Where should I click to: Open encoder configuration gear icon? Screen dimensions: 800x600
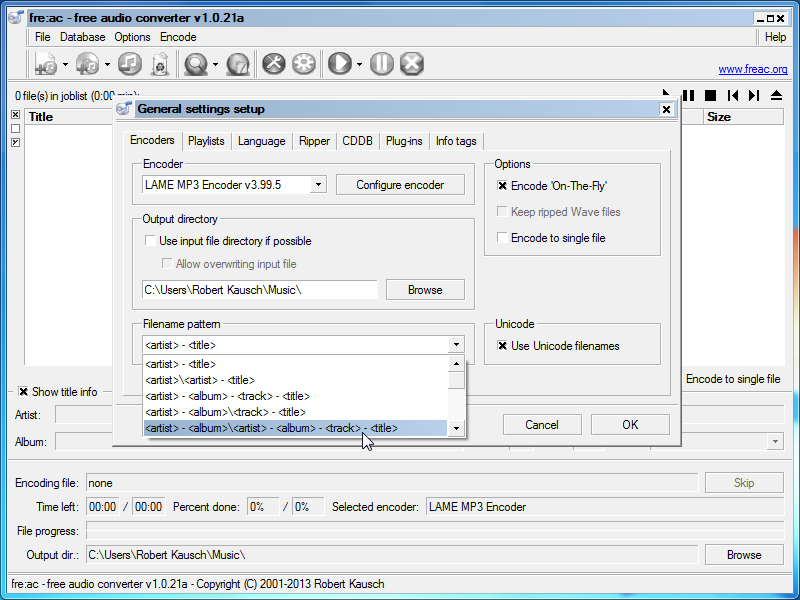pyautogui.click(x=303, y=64)
